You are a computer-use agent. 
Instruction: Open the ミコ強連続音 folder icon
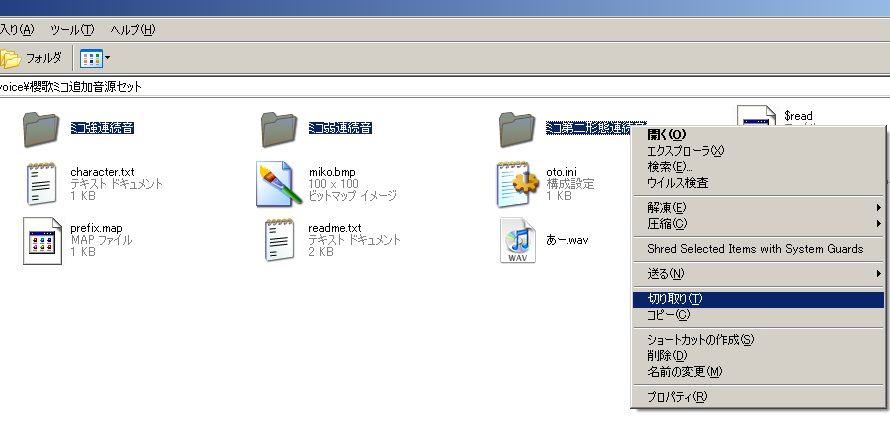(41, 129)
